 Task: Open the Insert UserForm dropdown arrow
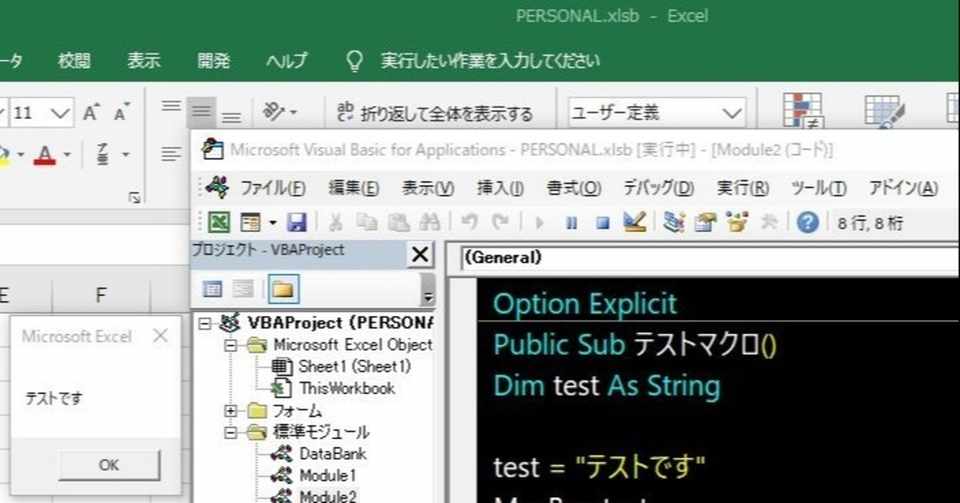tap(272, 223)
